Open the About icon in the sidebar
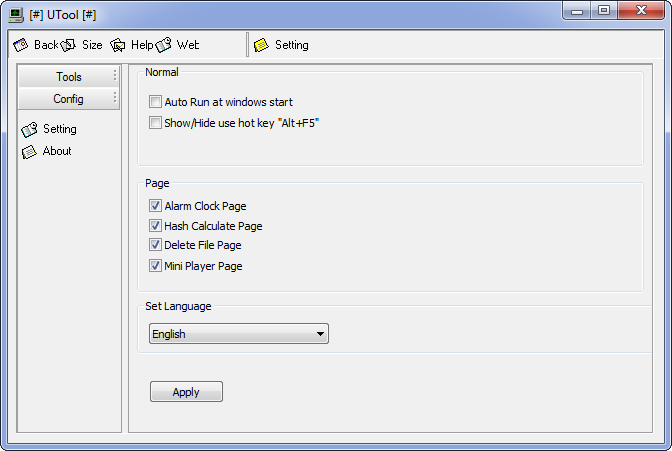The width and height of the screenshot is (672, 451). (x=29, y=151)
